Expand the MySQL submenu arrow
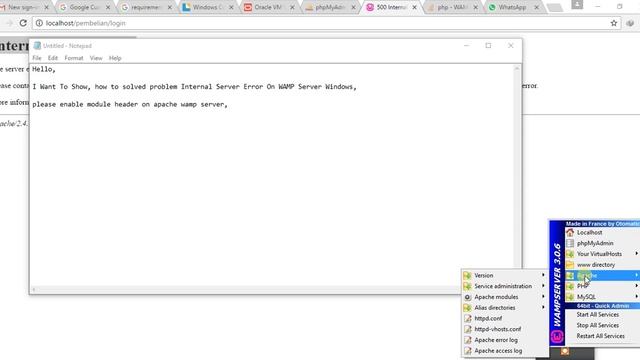This screenshot has height=360, width=640. coord(636,296)
